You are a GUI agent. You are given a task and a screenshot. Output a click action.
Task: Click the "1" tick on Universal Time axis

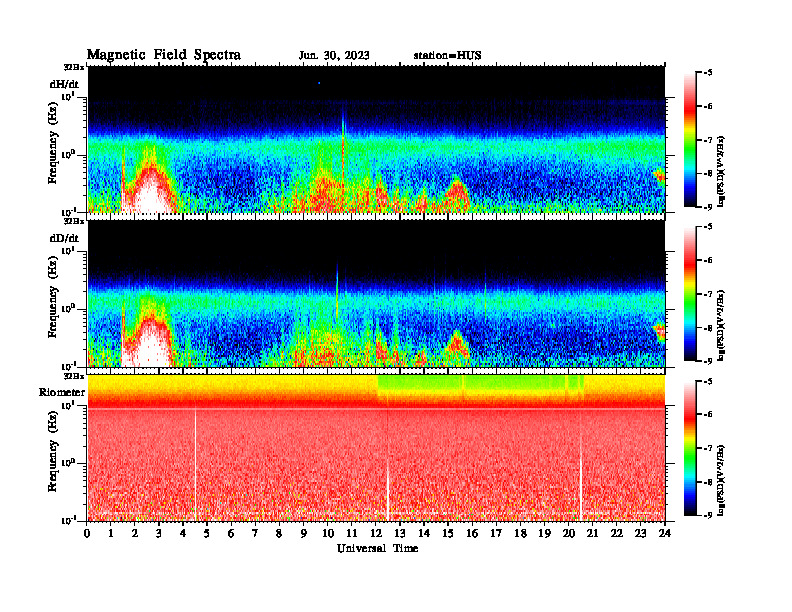[x=111, y=534]
